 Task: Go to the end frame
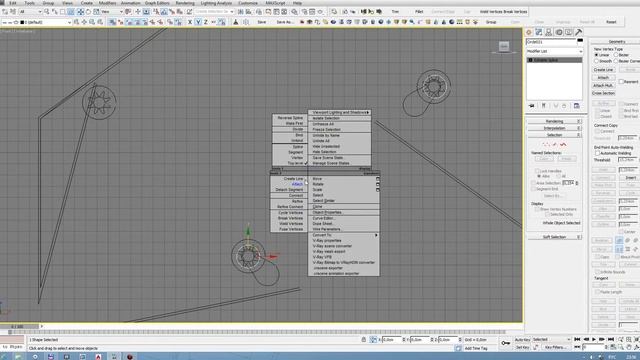click(611, 339)
